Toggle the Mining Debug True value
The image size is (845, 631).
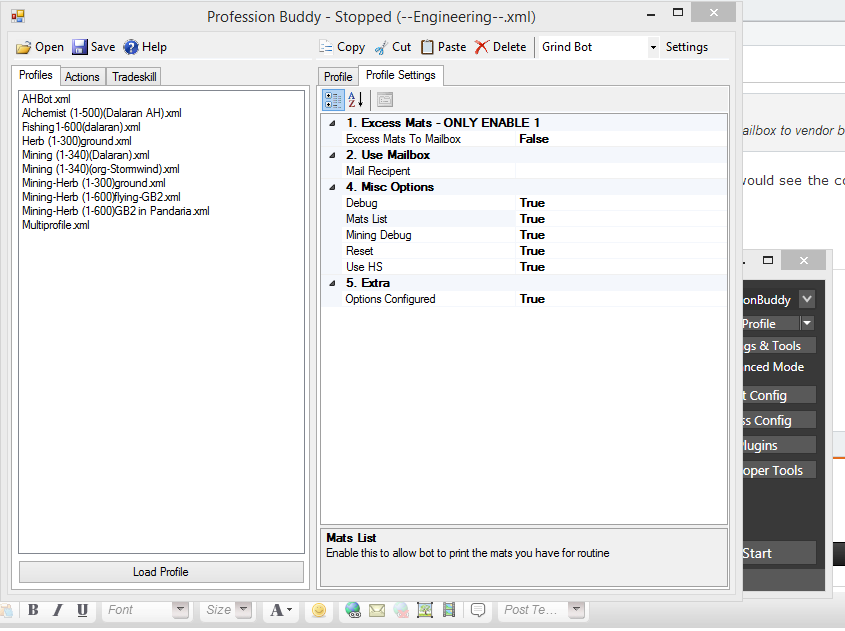[x=621, y=235]
